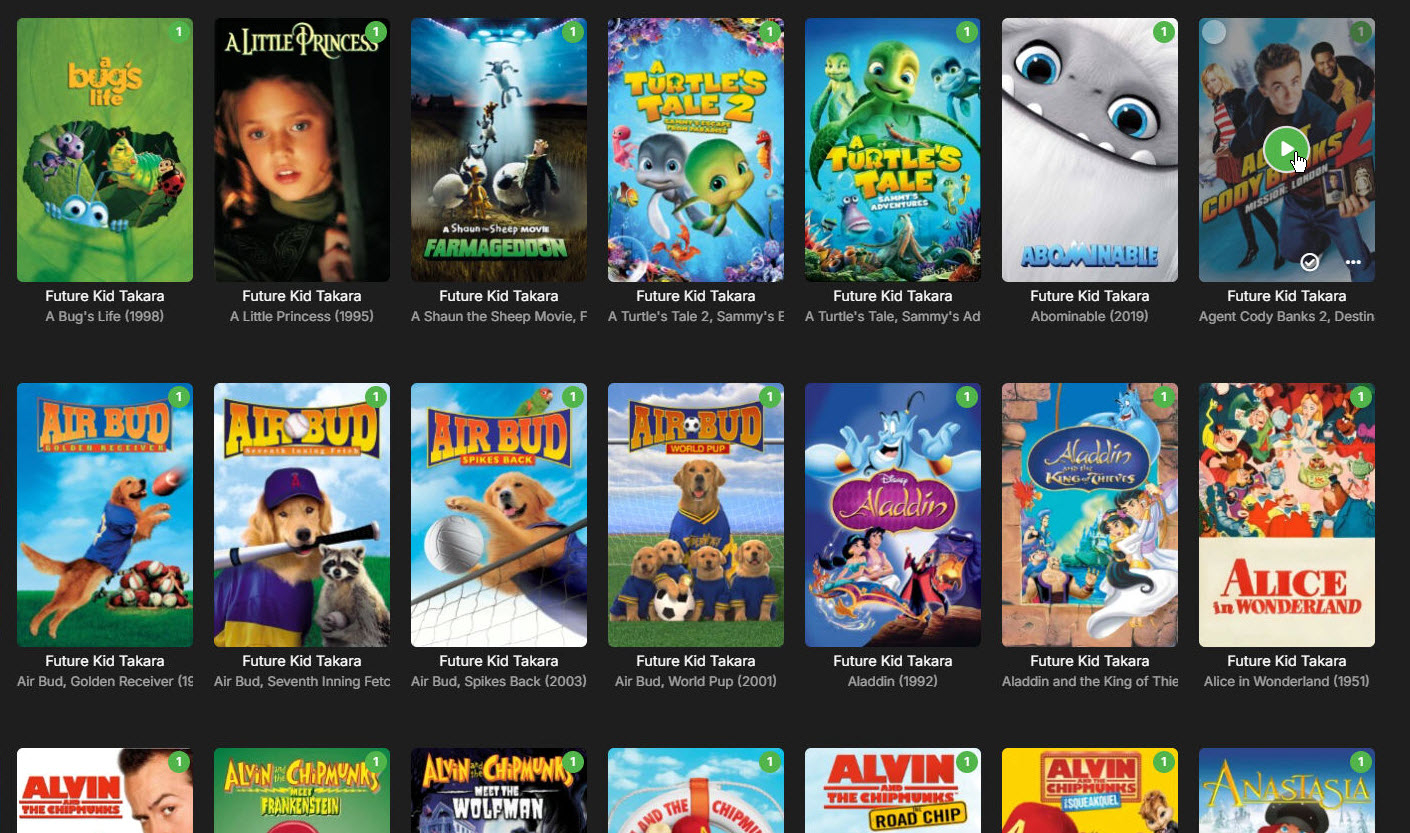Click the green badge on the Anastasia poster

pyautogui.click(x=1360, y=762)
